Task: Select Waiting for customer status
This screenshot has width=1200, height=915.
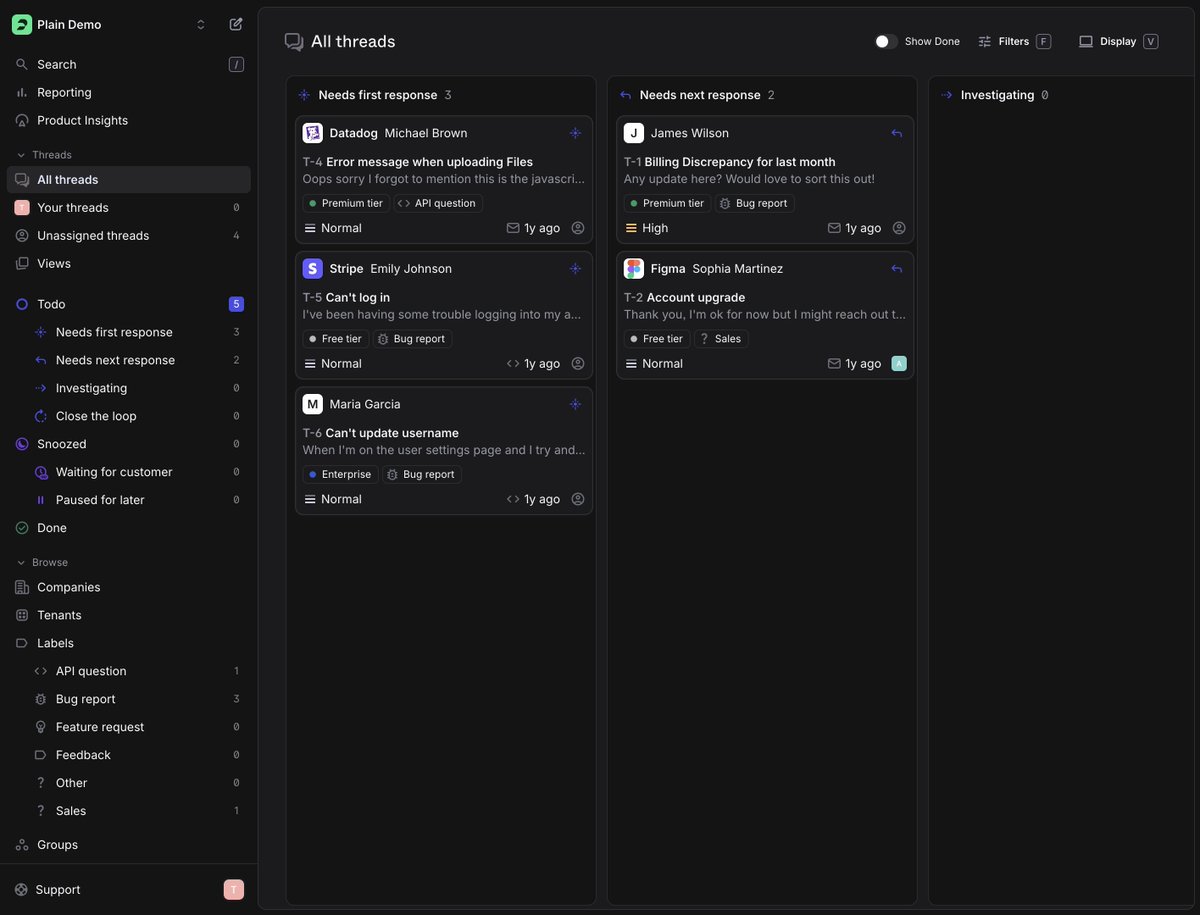Action: coord(138,472)
